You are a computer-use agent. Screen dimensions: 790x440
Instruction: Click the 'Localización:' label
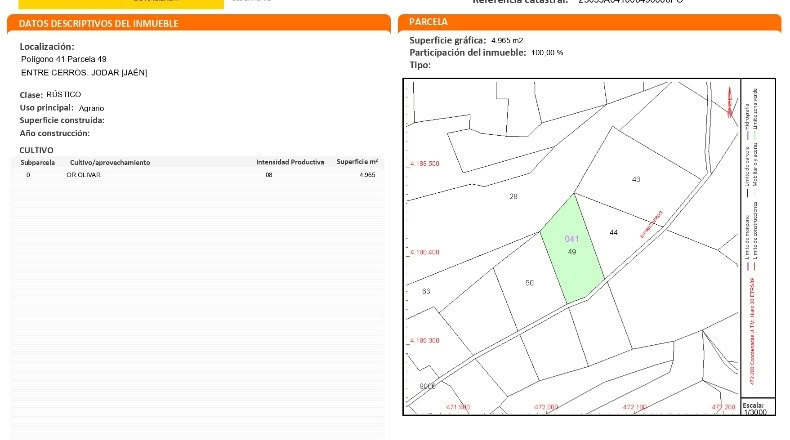tap(47, 46)
